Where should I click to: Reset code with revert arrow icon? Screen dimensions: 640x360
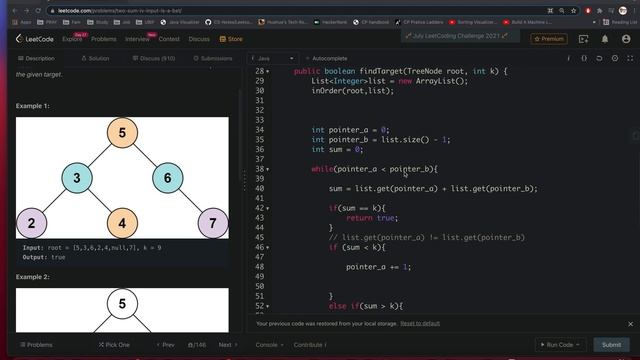[599, 58]
